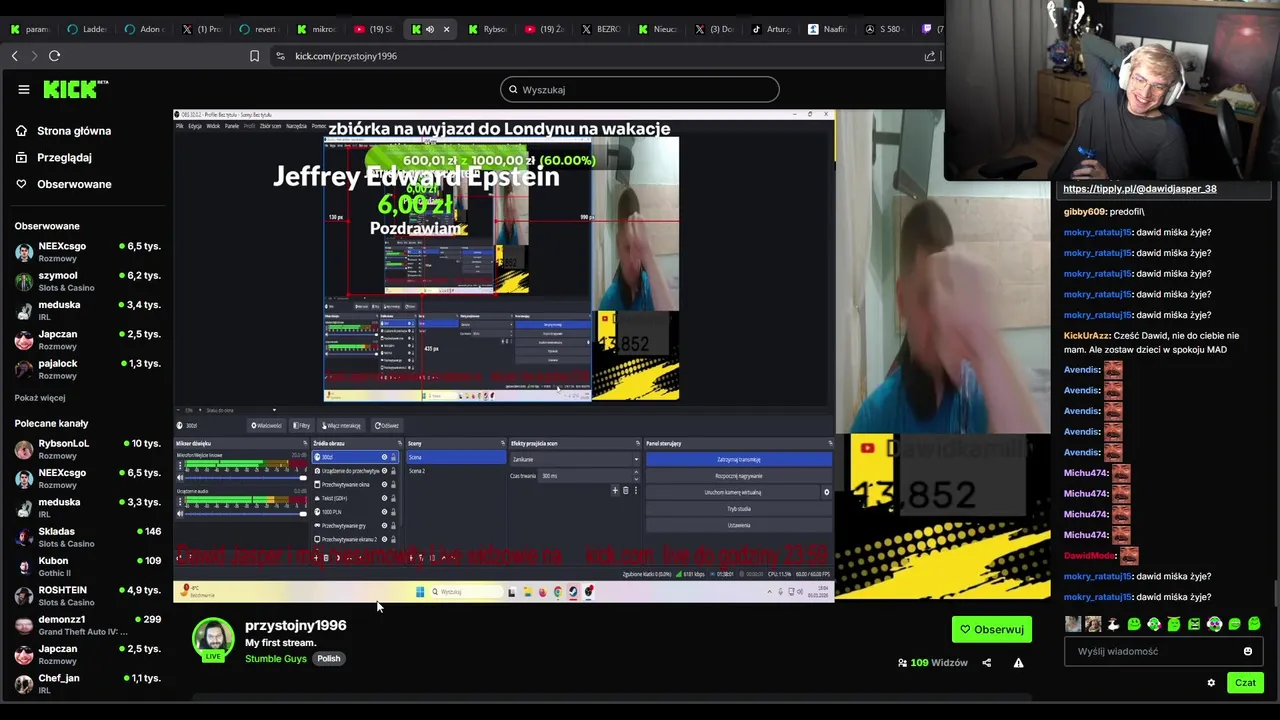The image size is (1280, 720).
Task: Toggle lock on 300zł source
Action: (394, 457)
